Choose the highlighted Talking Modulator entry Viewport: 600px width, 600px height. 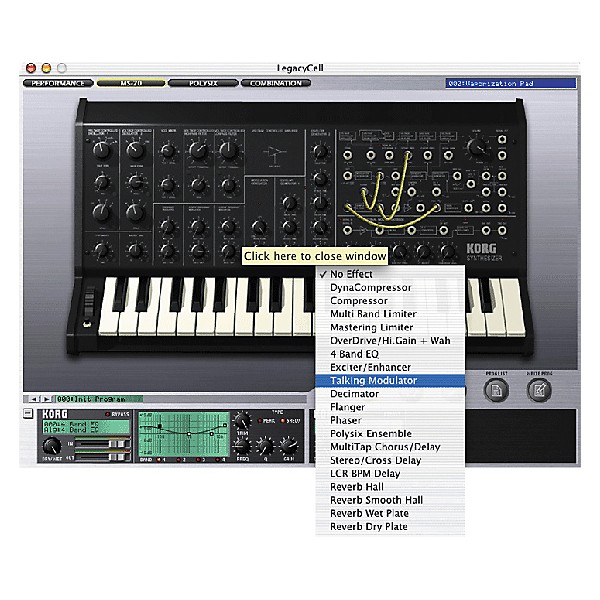[x=390, y=381]
